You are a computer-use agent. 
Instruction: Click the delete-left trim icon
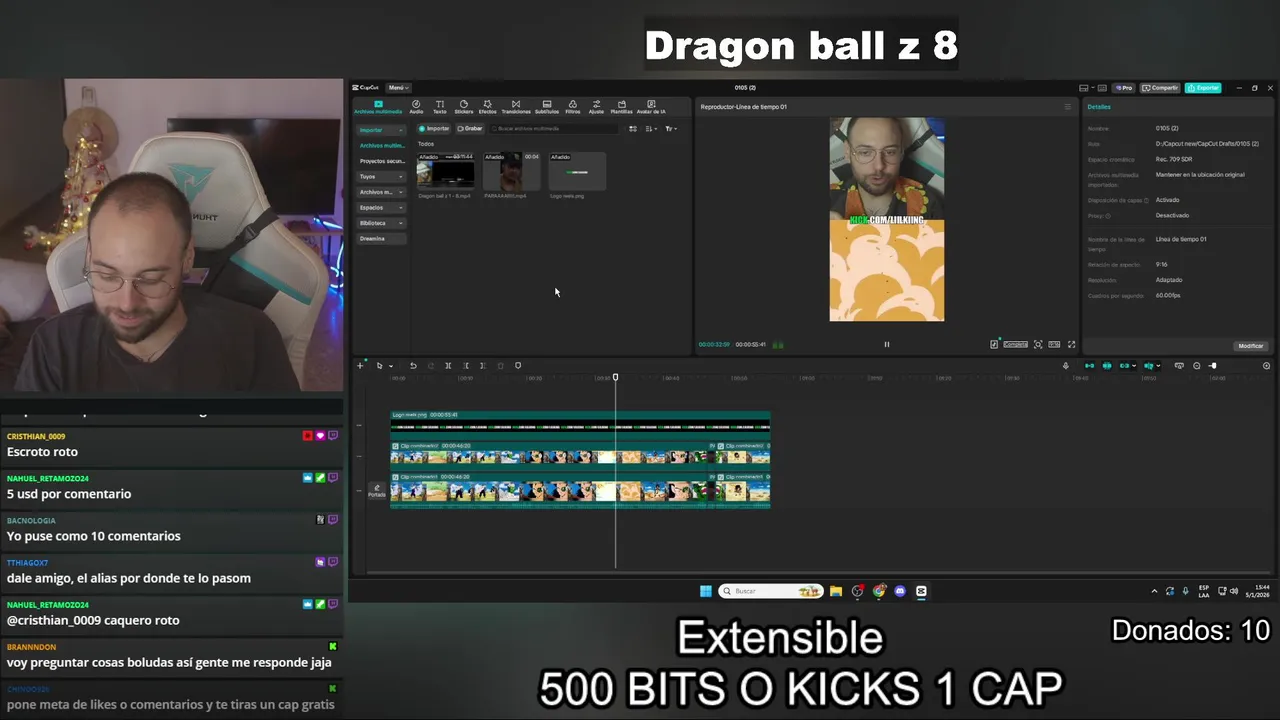[465, 366]
